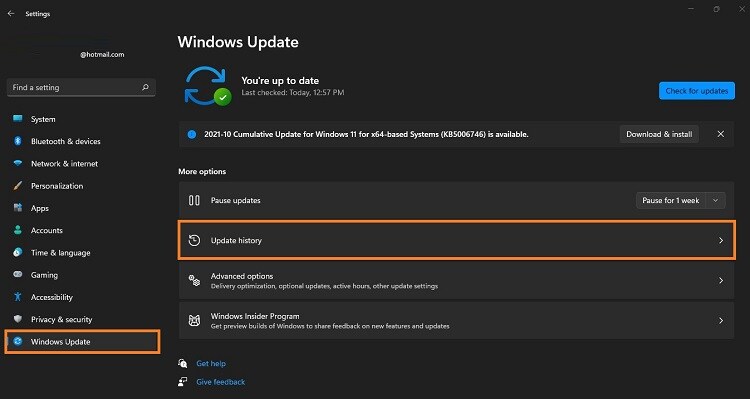Viewport: 750px width, 399px height.
Task: Click the Bluetooth & devices icon
Action: (18, 141)
